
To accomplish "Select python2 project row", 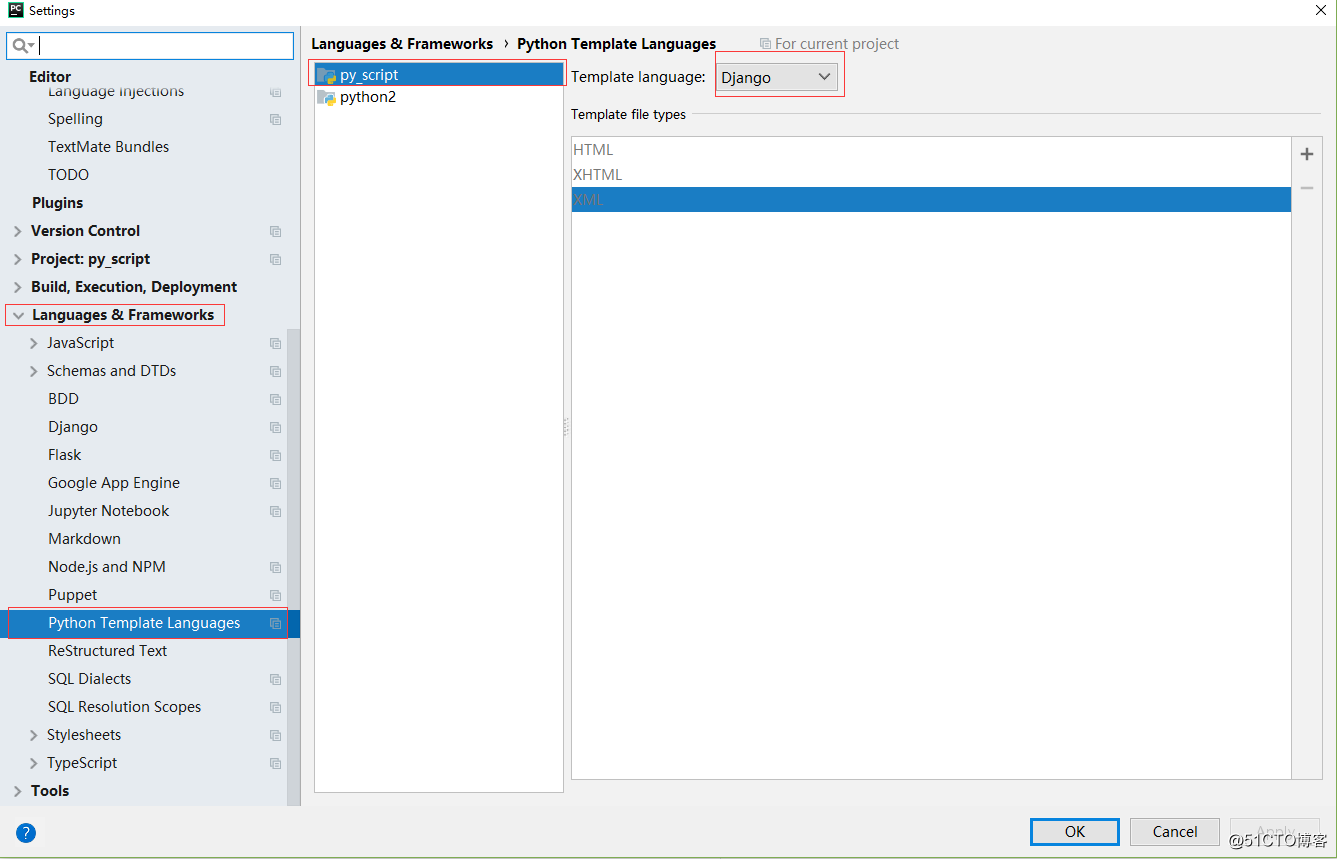I will pyautogui.click(x=439, y=97).
